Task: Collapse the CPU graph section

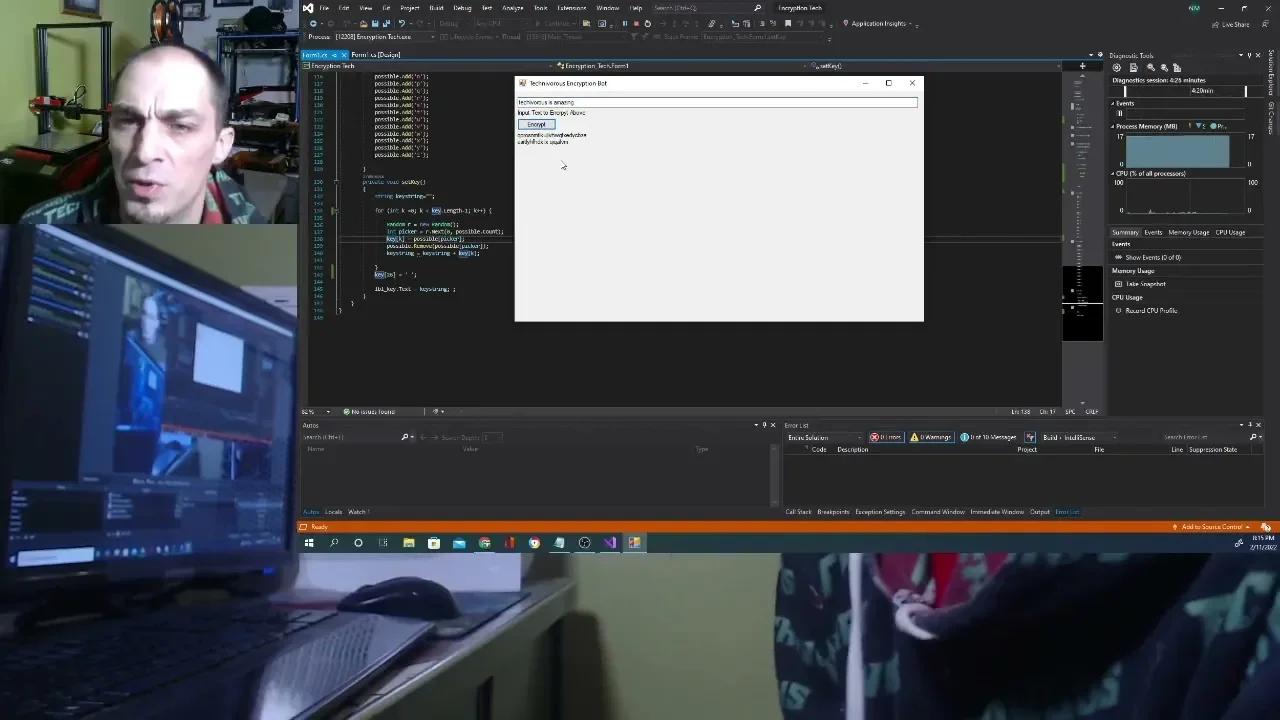Action: coord(1113,173)
